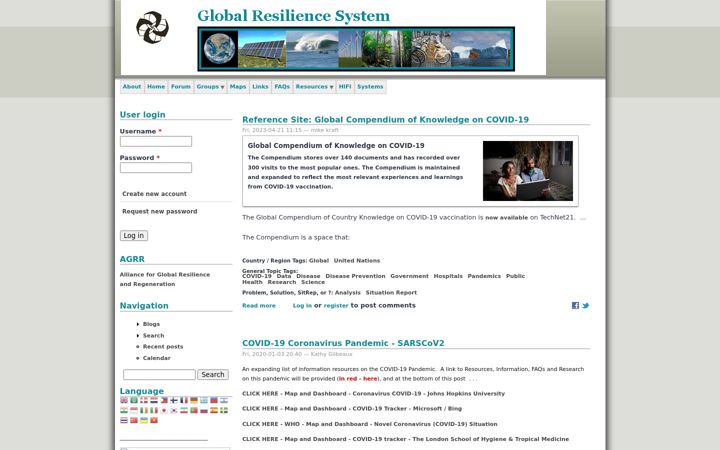Focus the Password input field
The height and width of the screenshot is (450, 720).
156,168
